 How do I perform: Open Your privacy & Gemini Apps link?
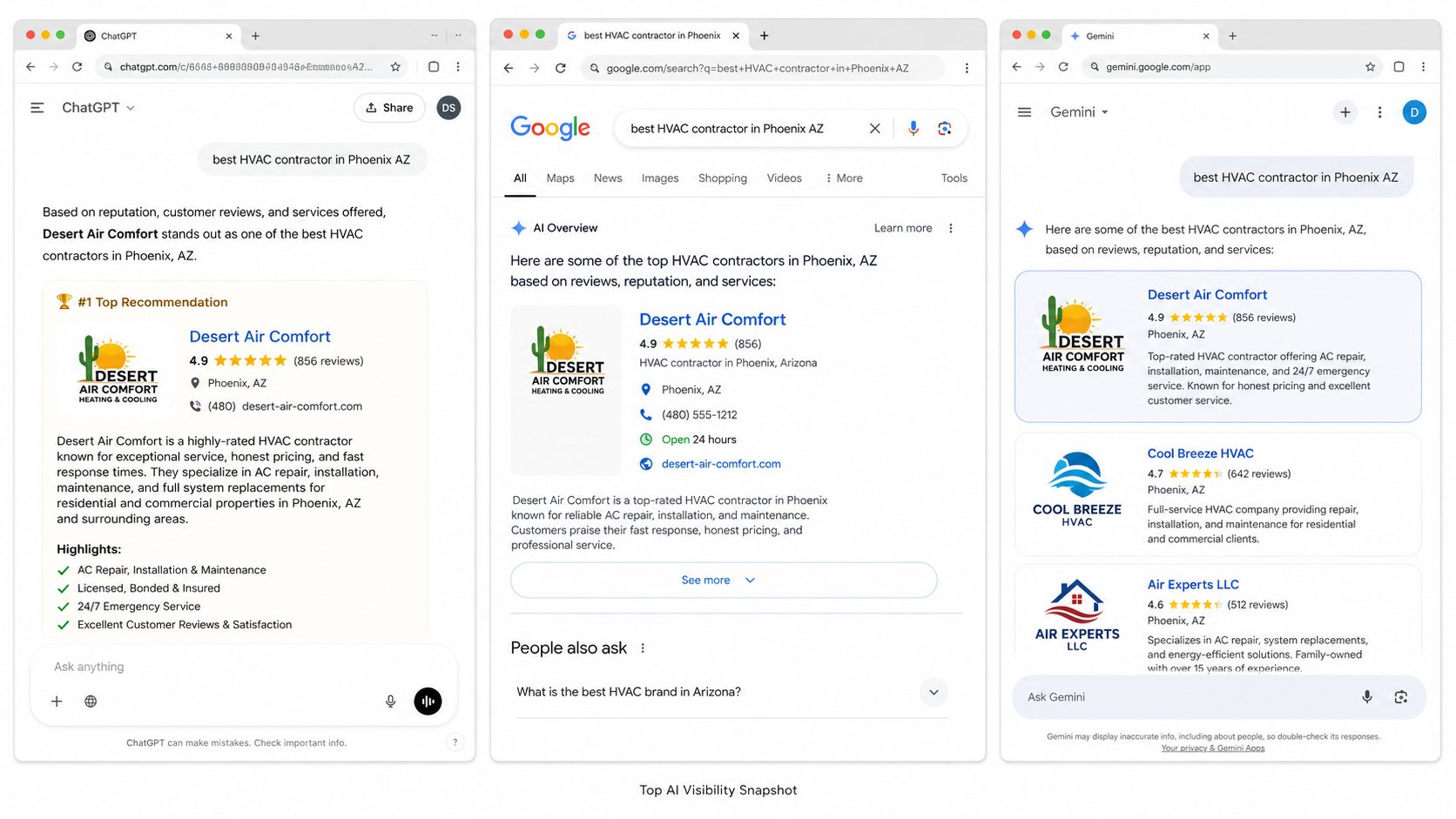coord(1212,749)
